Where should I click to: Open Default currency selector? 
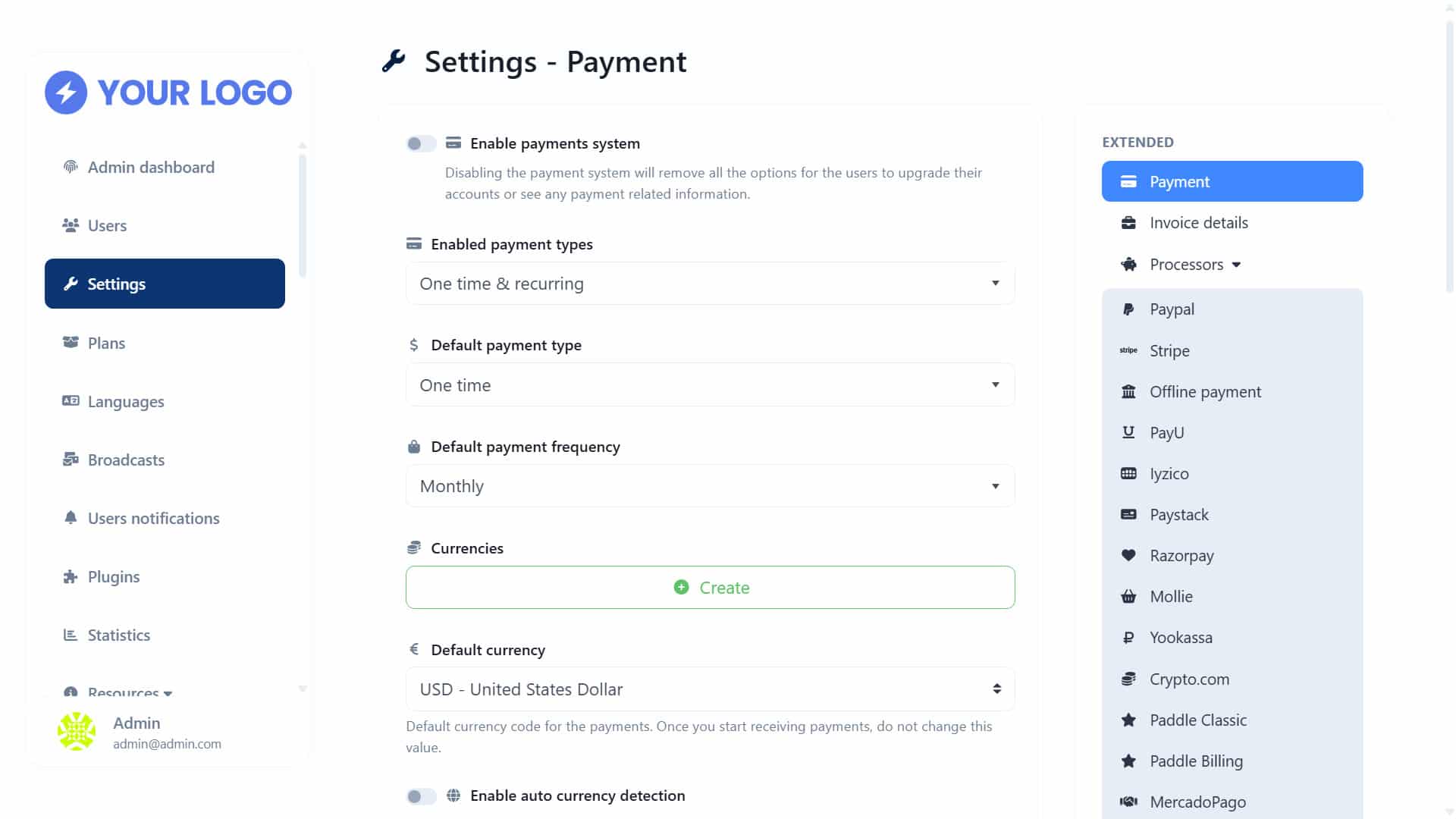point(711,689)
